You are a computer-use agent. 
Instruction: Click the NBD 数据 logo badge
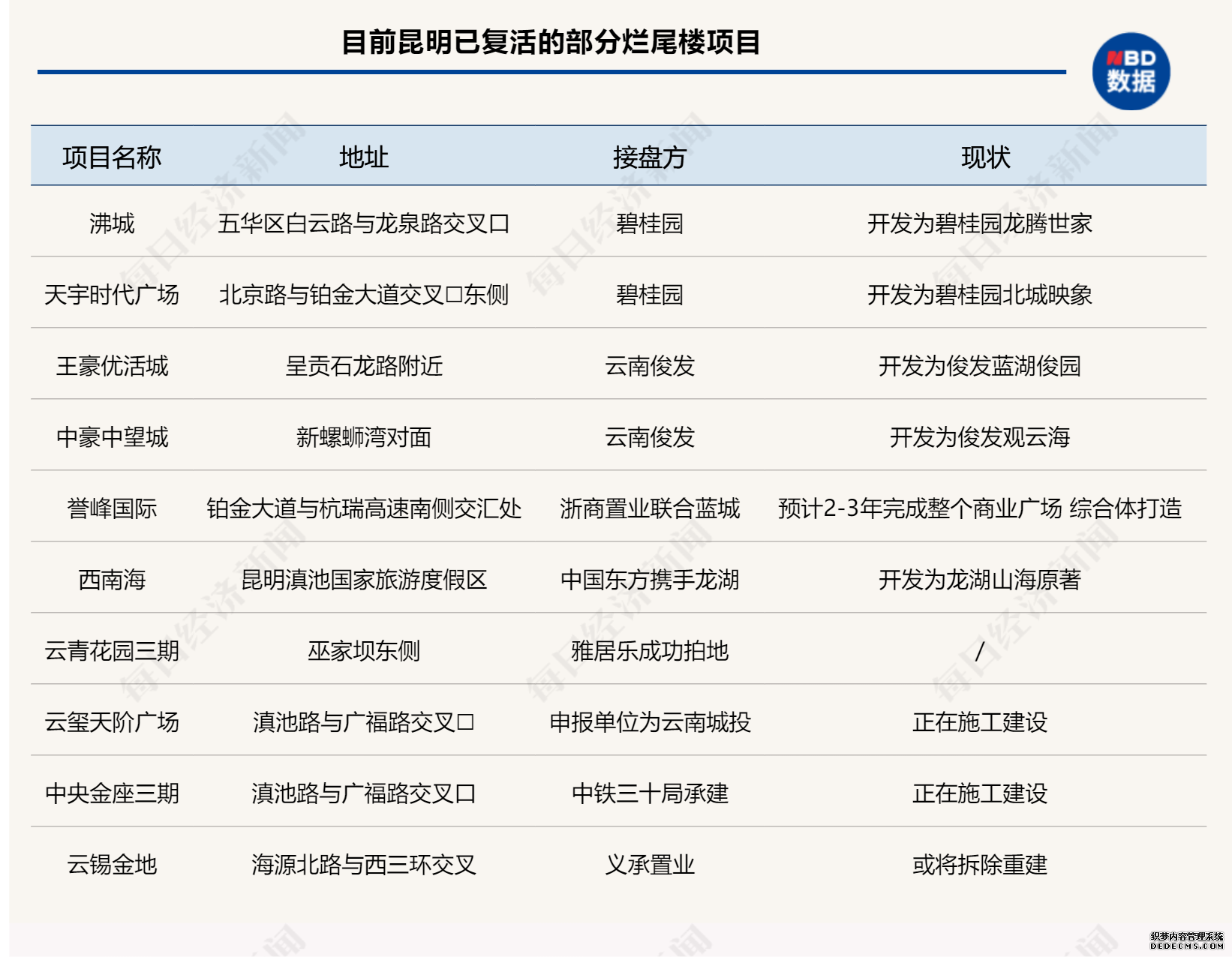[1131, 71]
